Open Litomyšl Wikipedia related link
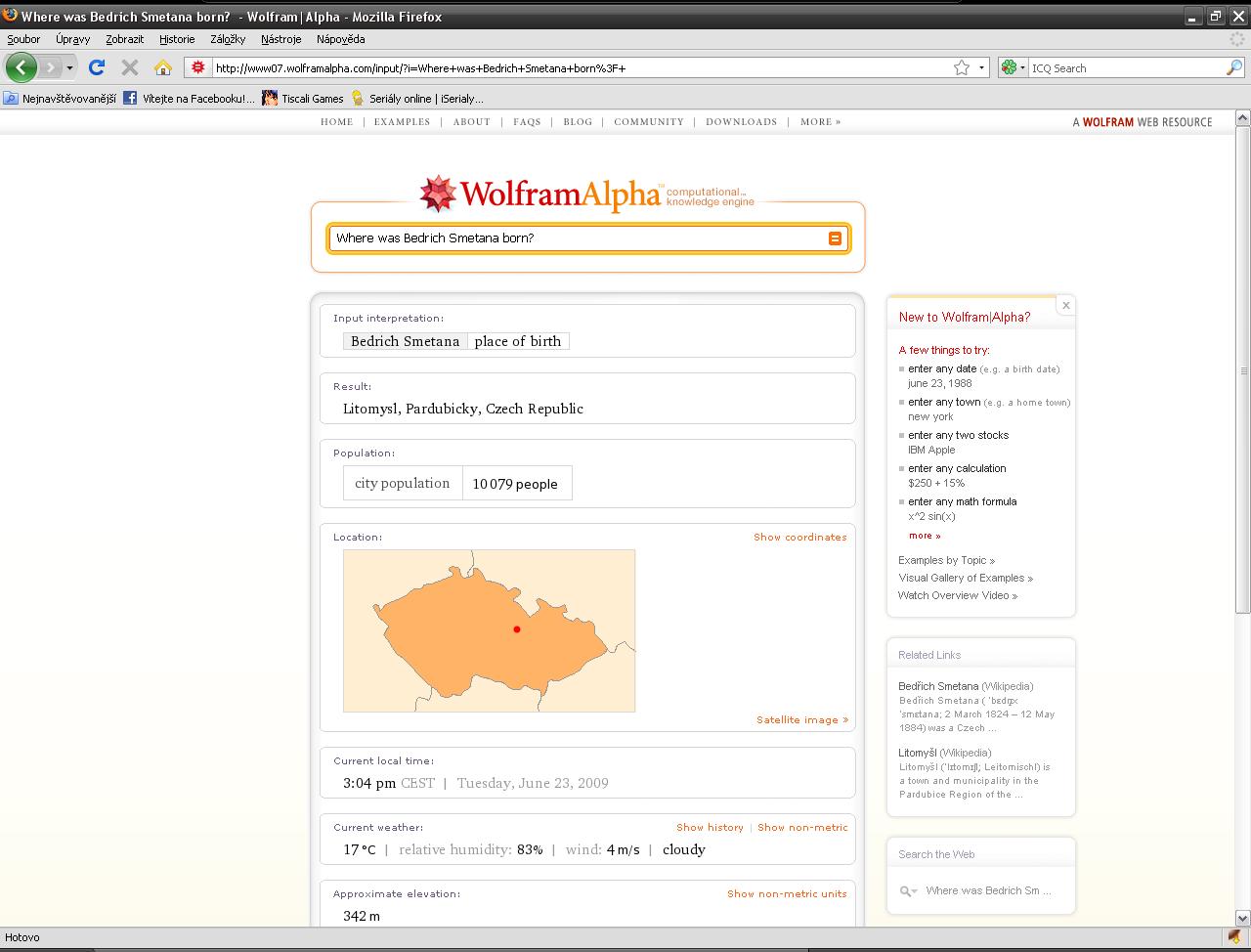Viewport: 1251px width, 952px height. point(945,753)
